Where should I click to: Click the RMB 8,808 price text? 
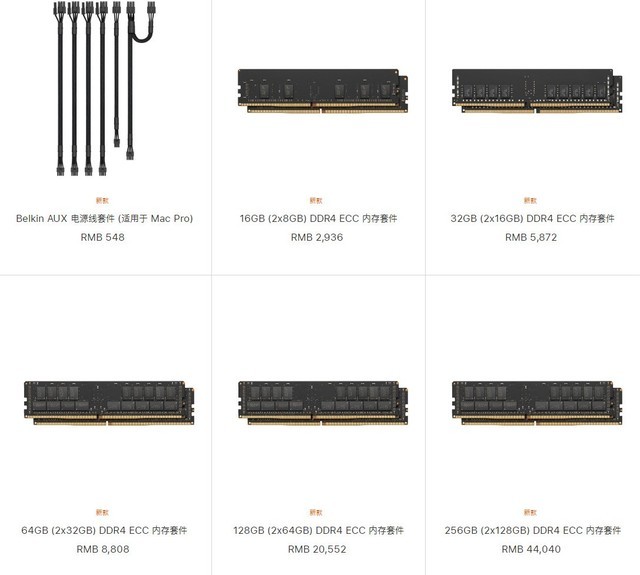tap(103, 549)
